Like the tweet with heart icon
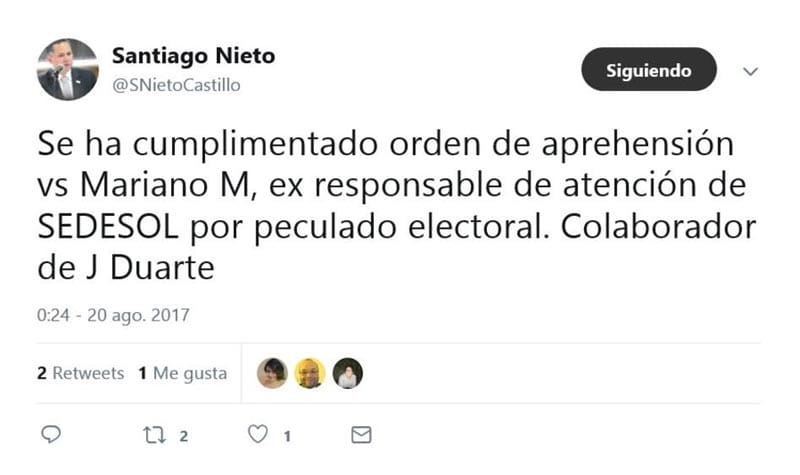 coord(258,434)
